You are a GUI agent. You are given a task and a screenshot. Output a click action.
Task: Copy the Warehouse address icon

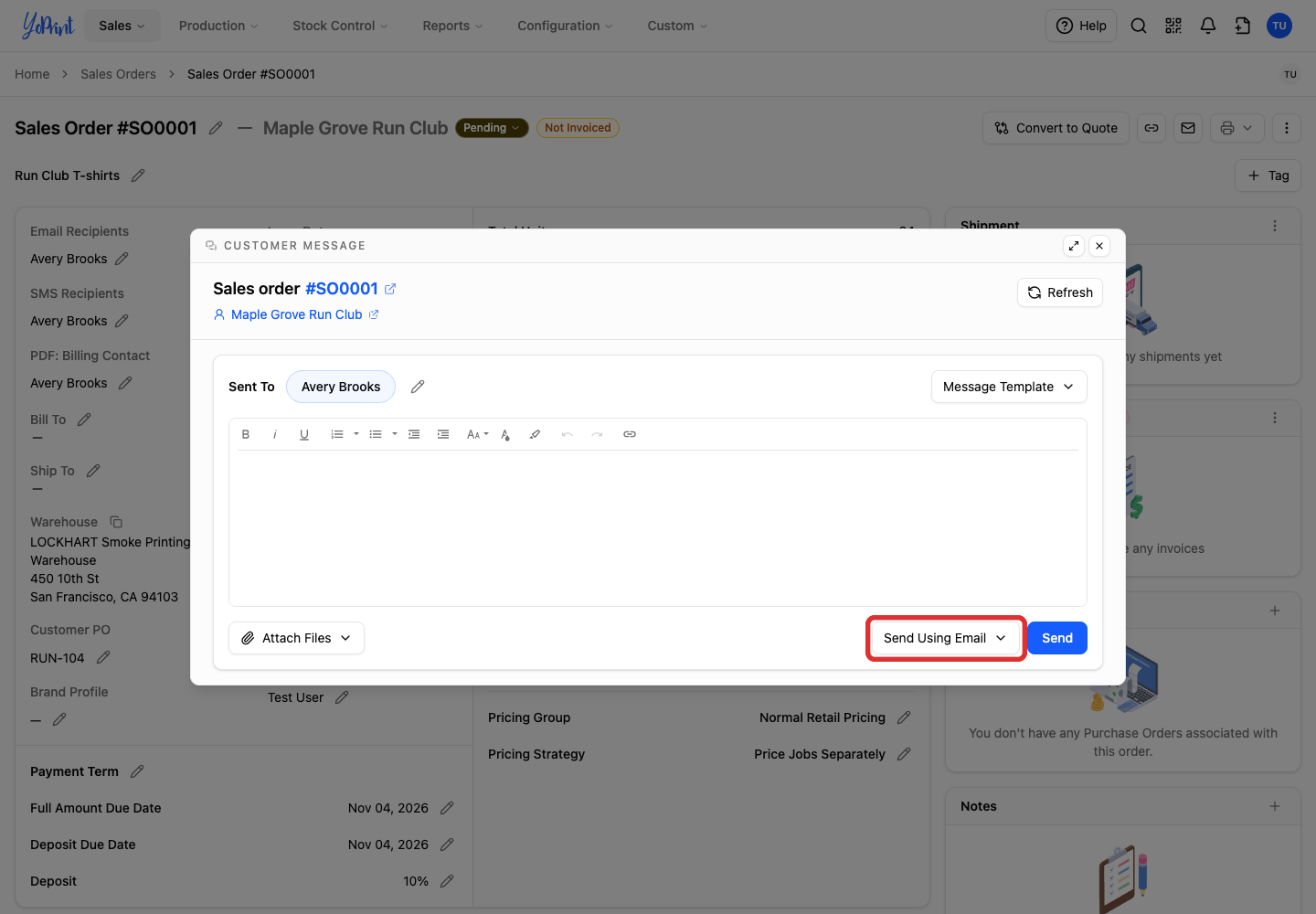point(116,522)
